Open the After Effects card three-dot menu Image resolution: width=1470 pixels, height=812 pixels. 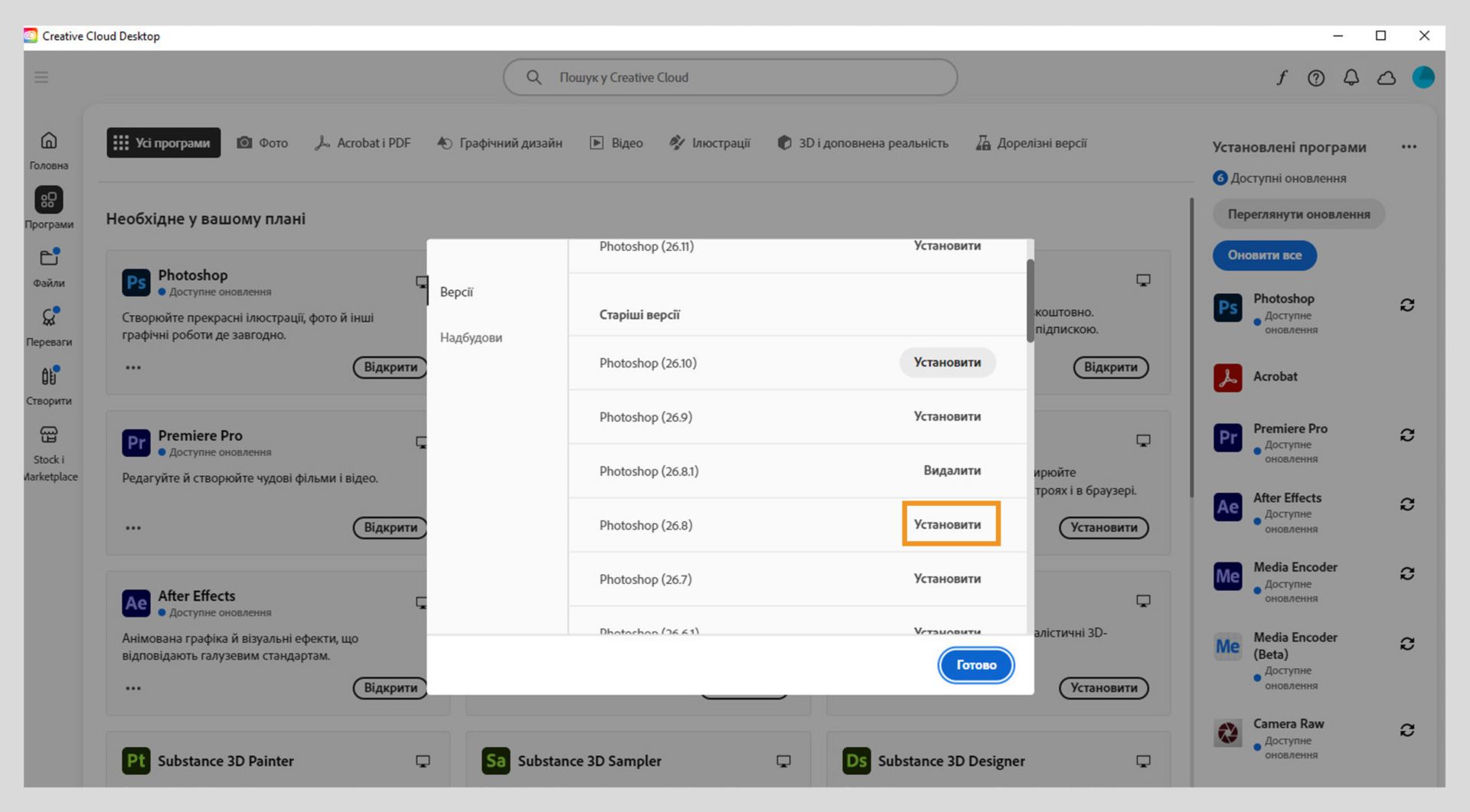click(133, 688)
